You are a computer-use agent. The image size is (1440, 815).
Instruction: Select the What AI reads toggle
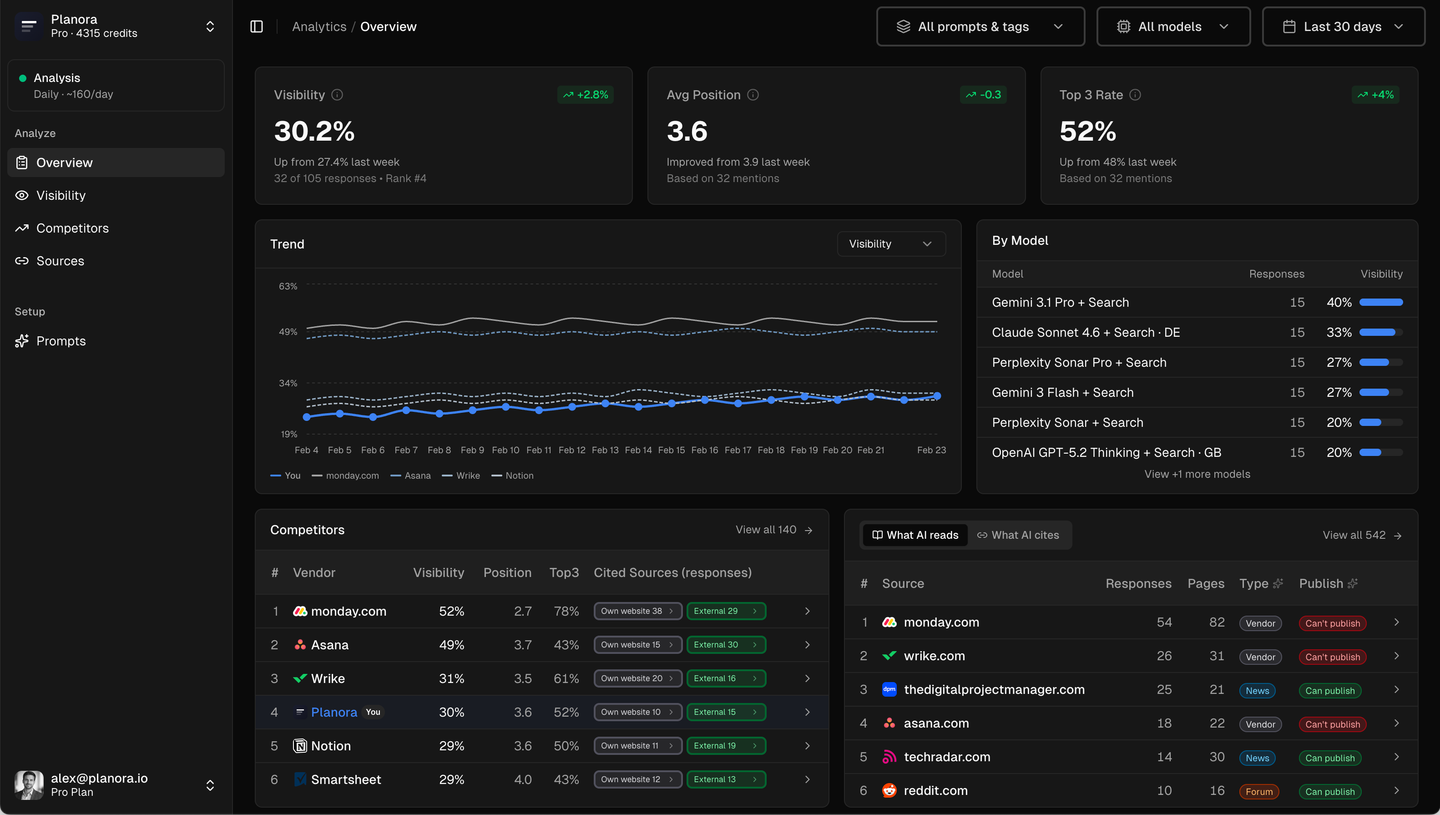(x=914, y=535)
